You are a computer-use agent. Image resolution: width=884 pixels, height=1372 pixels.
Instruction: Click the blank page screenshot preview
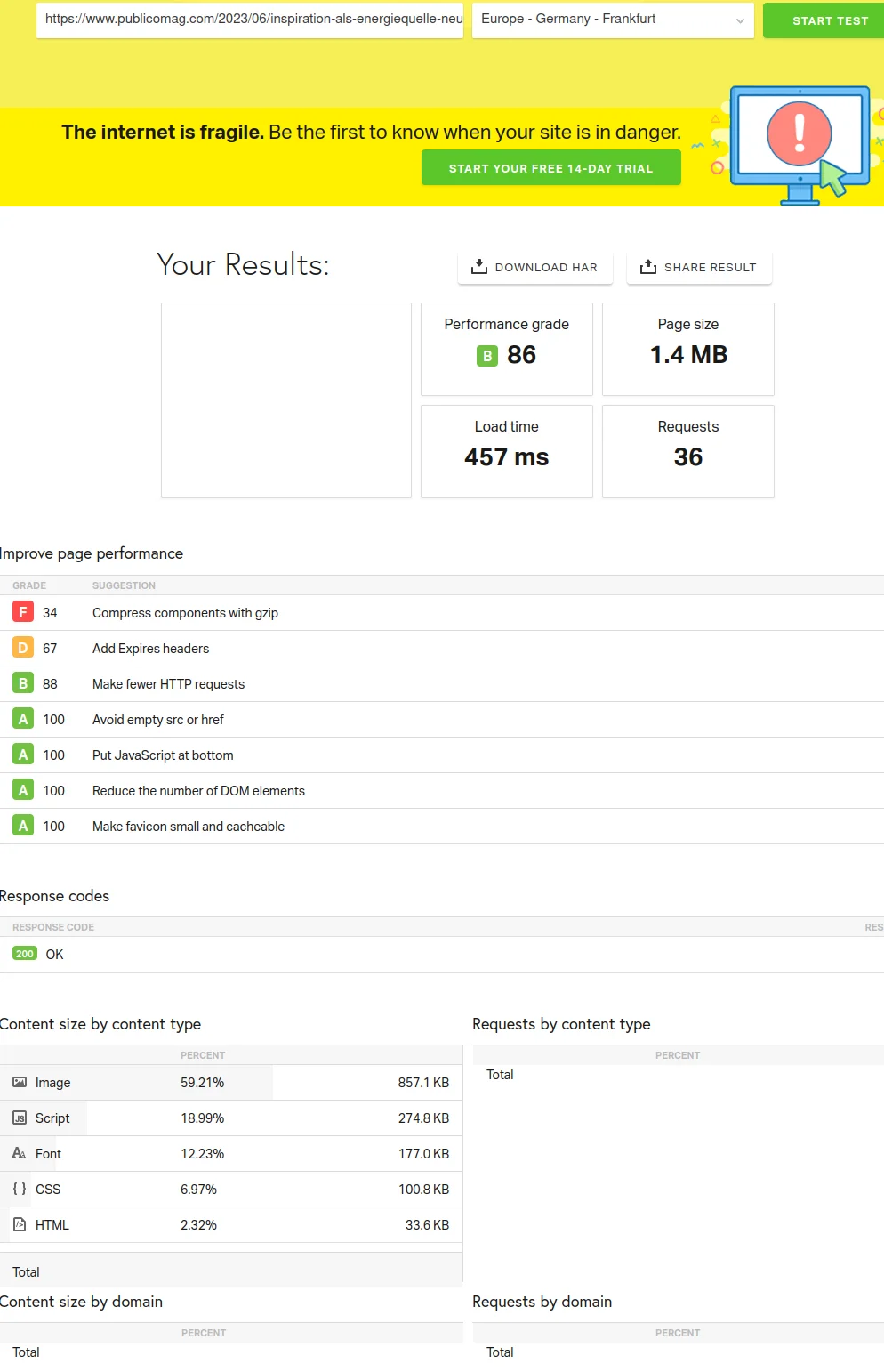[x=285, y=399]
